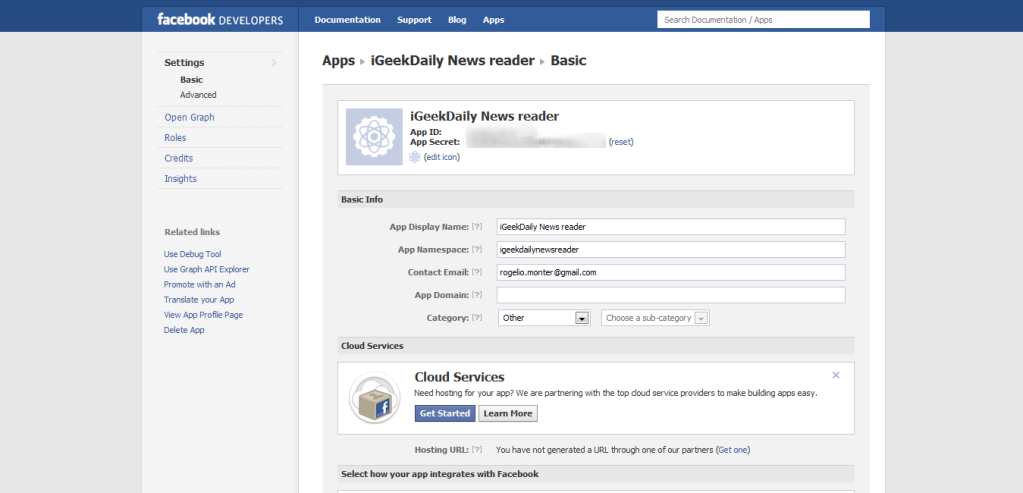Open the Apps menu in top bar
Image resolution: width=1023 pixels, height=493 pixels.
[x=493, y=19]
